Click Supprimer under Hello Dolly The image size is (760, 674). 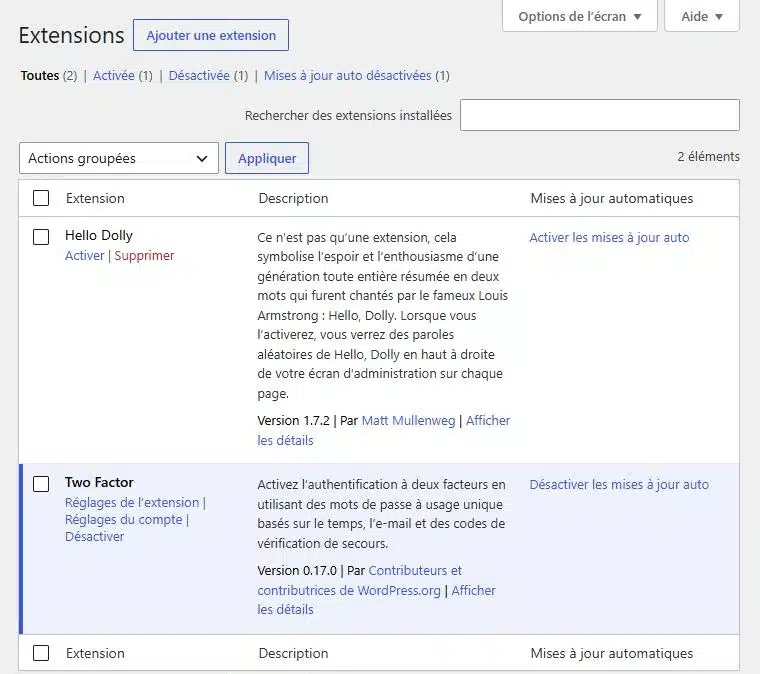144,255
